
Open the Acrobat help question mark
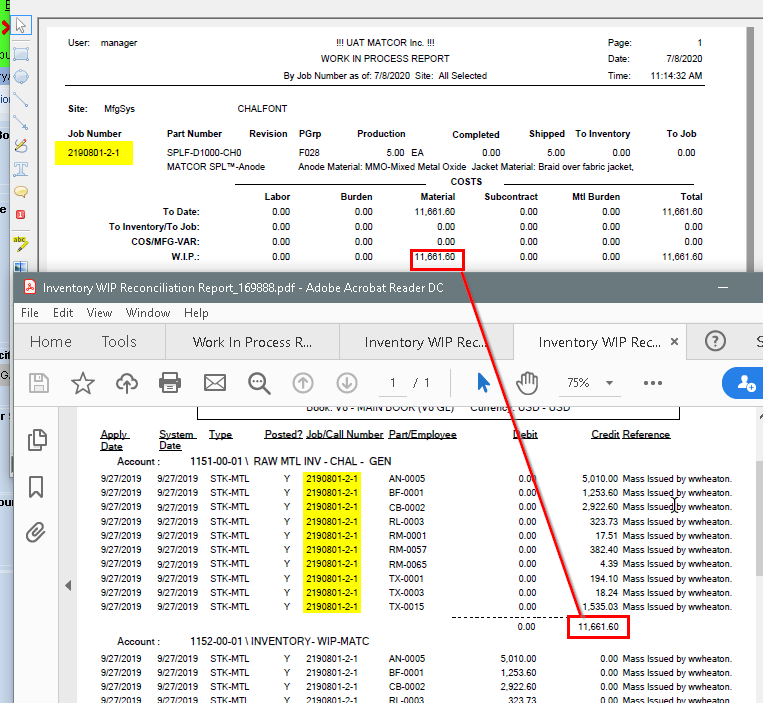[715, 341]
